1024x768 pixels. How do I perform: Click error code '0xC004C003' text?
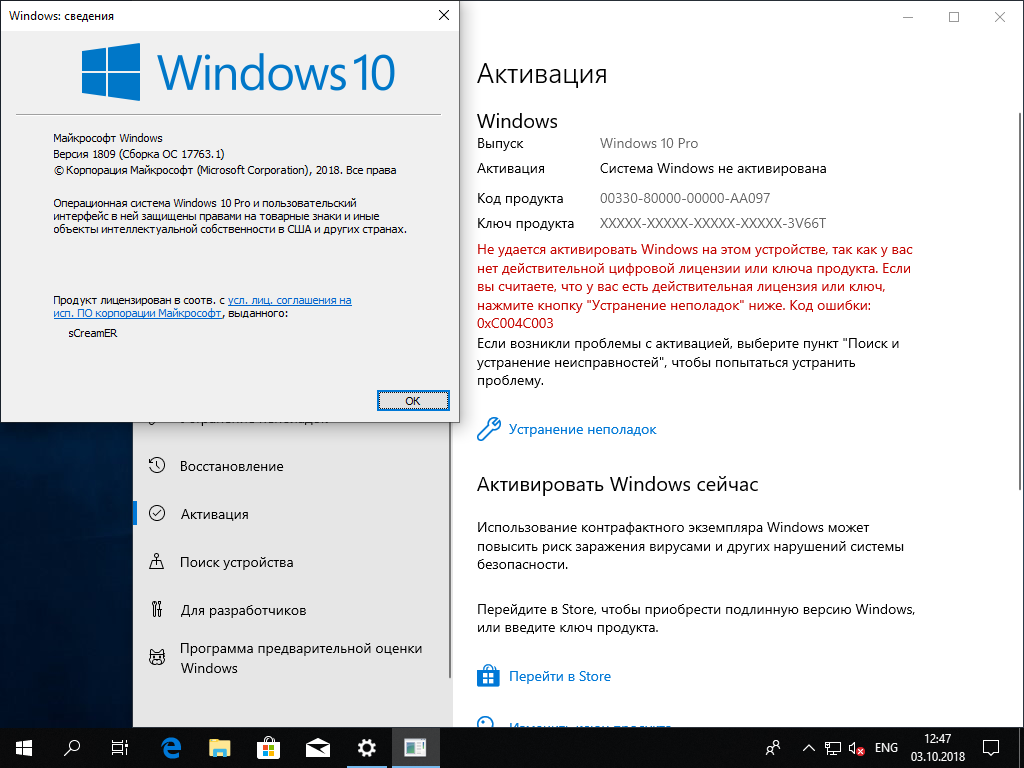[515, 323]
